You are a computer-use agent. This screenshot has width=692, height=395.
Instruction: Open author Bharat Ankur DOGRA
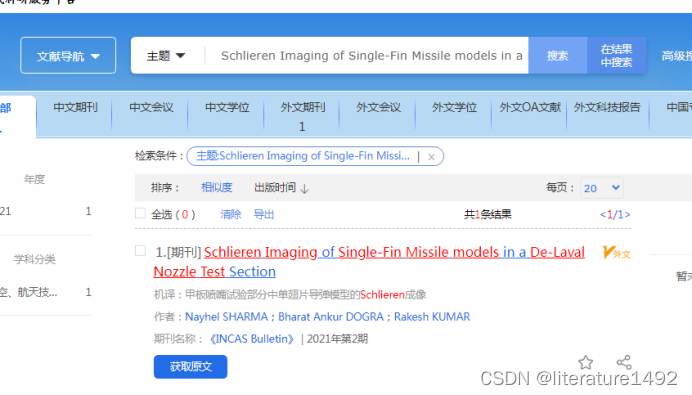(x=331, y=317)
